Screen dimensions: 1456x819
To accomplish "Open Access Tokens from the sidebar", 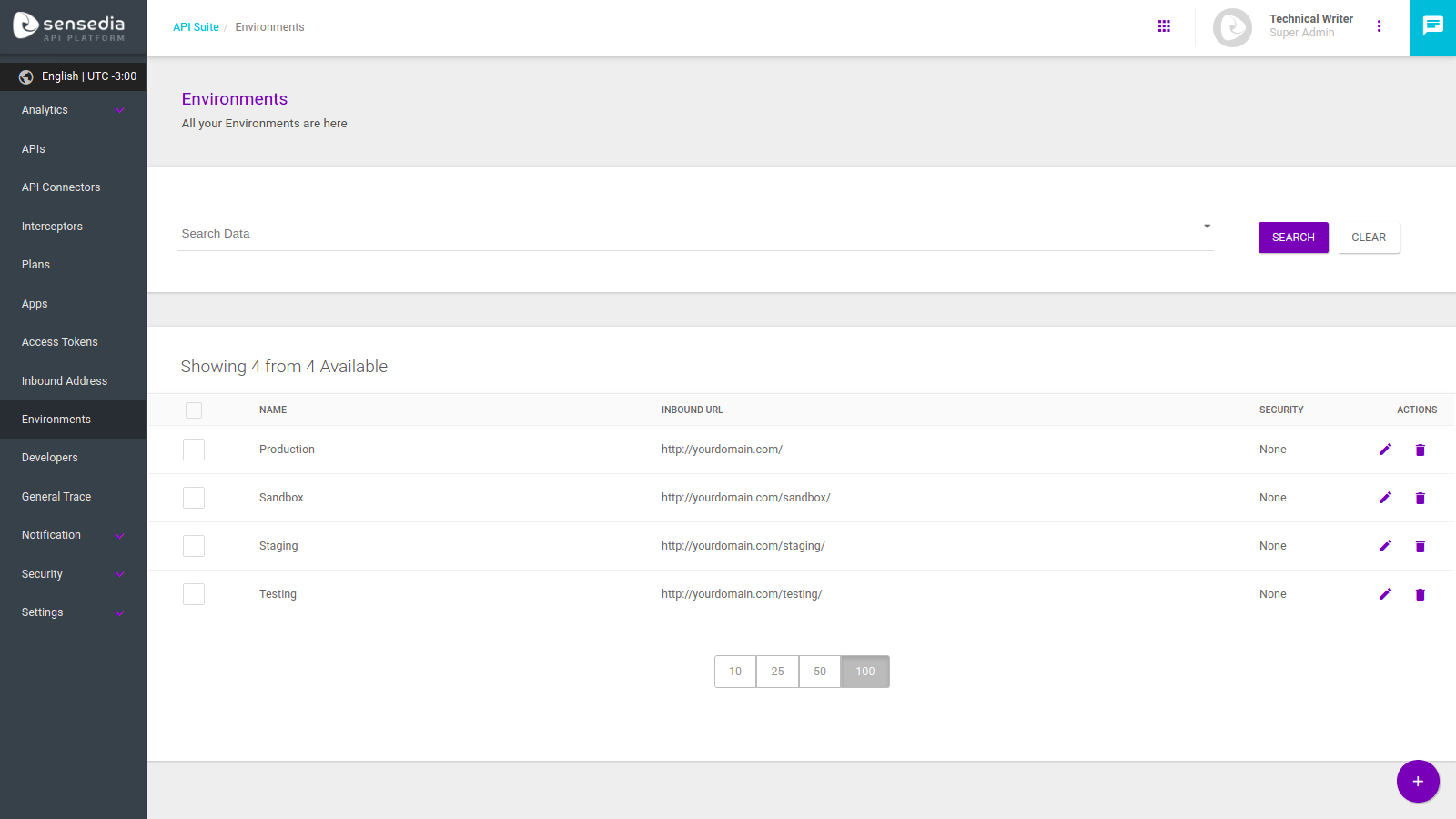I will point(60,342).
